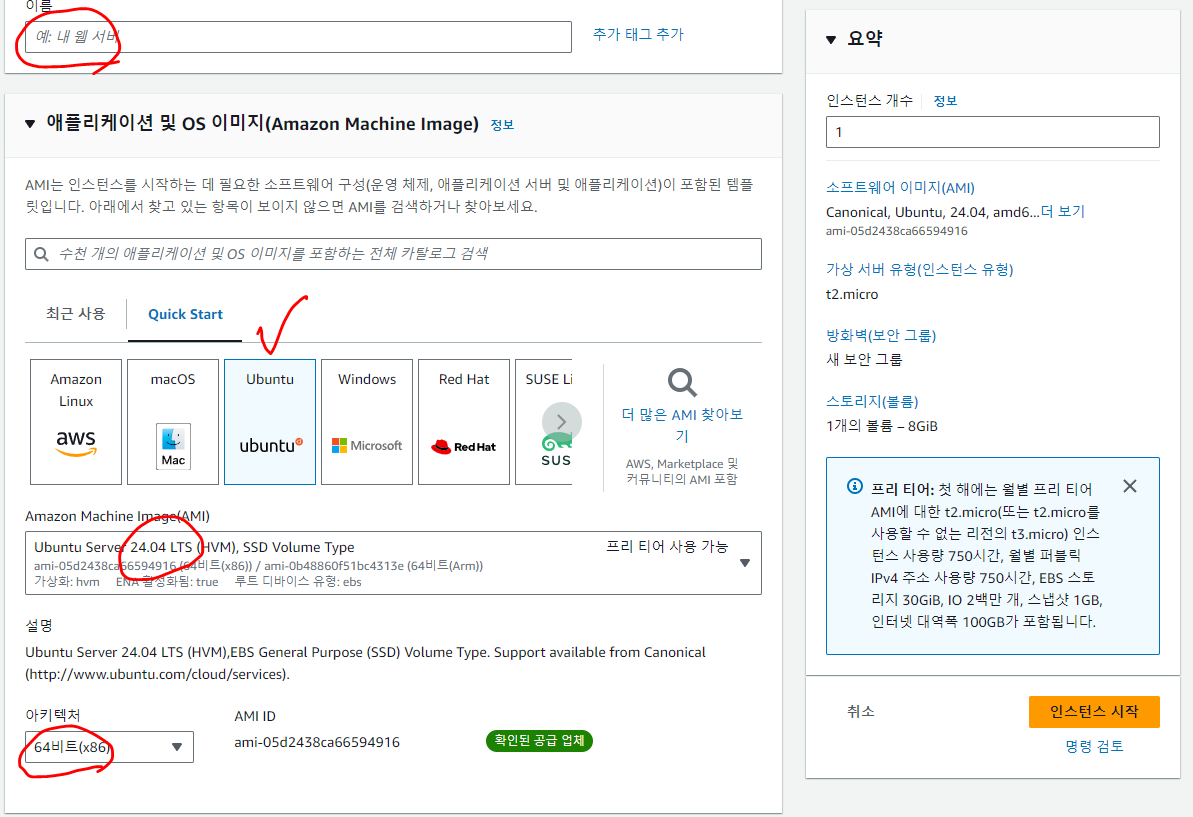Select the Amazon Linux AMI tile
Screen dimensions: 1193x817
[76, 422]
